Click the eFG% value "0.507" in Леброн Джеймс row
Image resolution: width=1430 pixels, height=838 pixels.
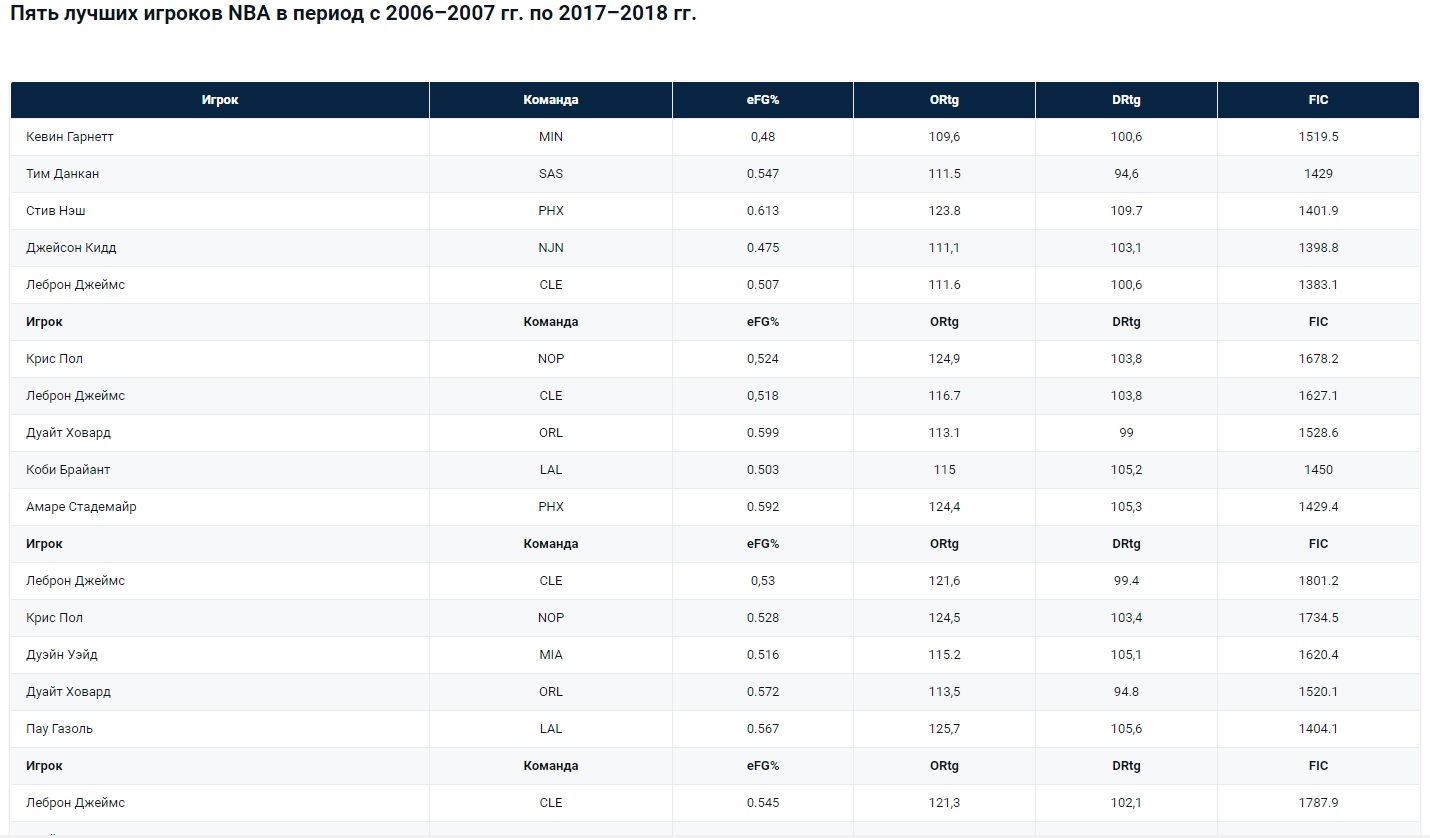[763, 285]
